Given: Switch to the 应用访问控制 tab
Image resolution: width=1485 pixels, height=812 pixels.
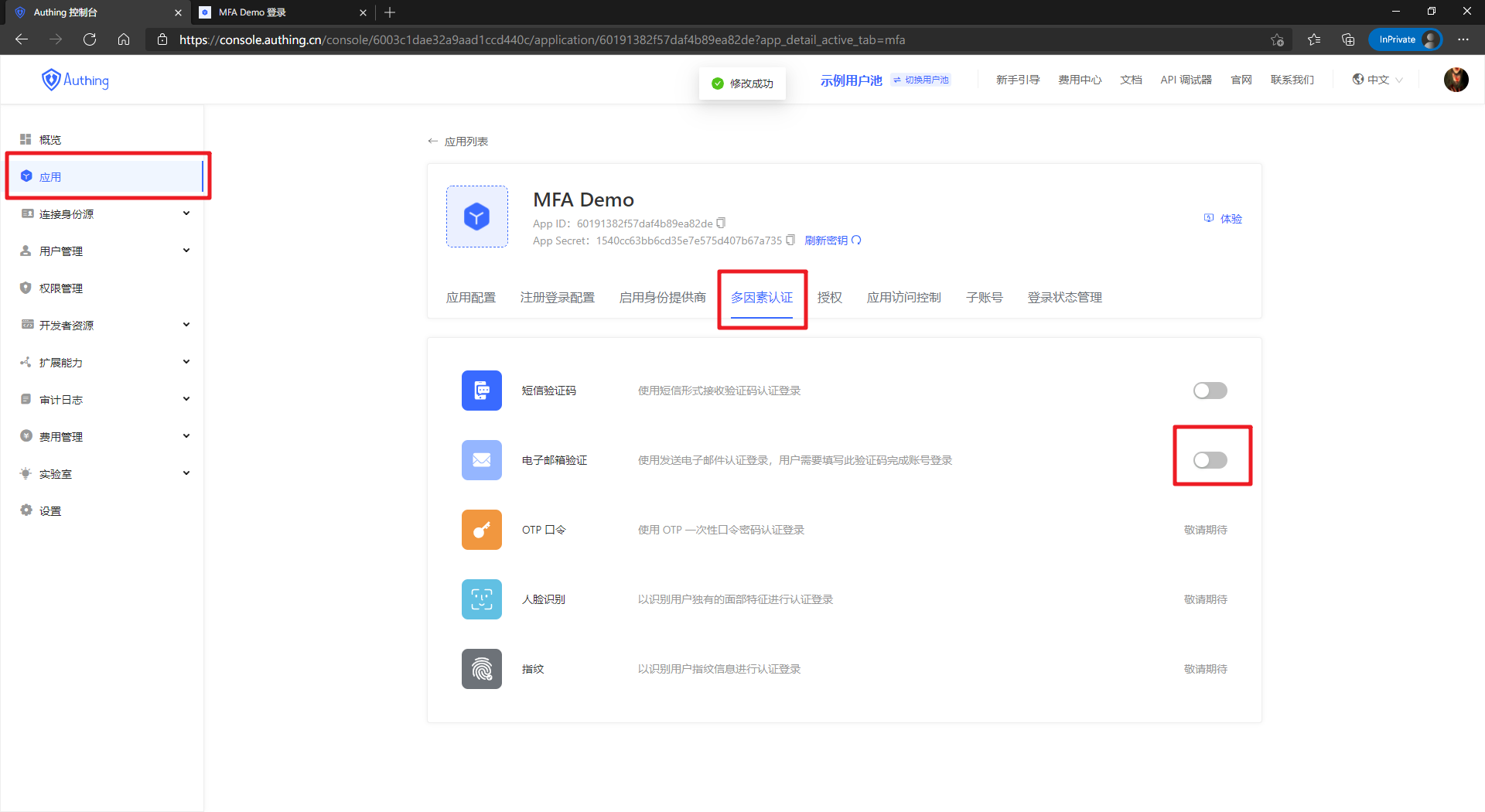Looking at the screenshot, I should (x=904, y=298).
